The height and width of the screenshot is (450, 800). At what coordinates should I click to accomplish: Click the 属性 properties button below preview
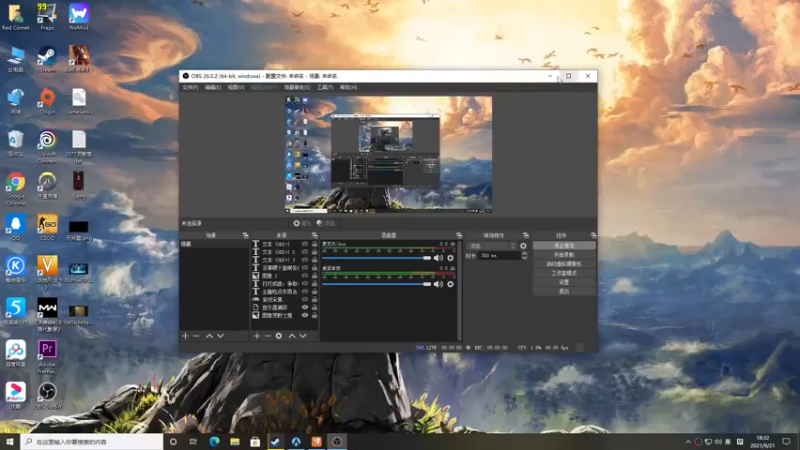(302, 223)
